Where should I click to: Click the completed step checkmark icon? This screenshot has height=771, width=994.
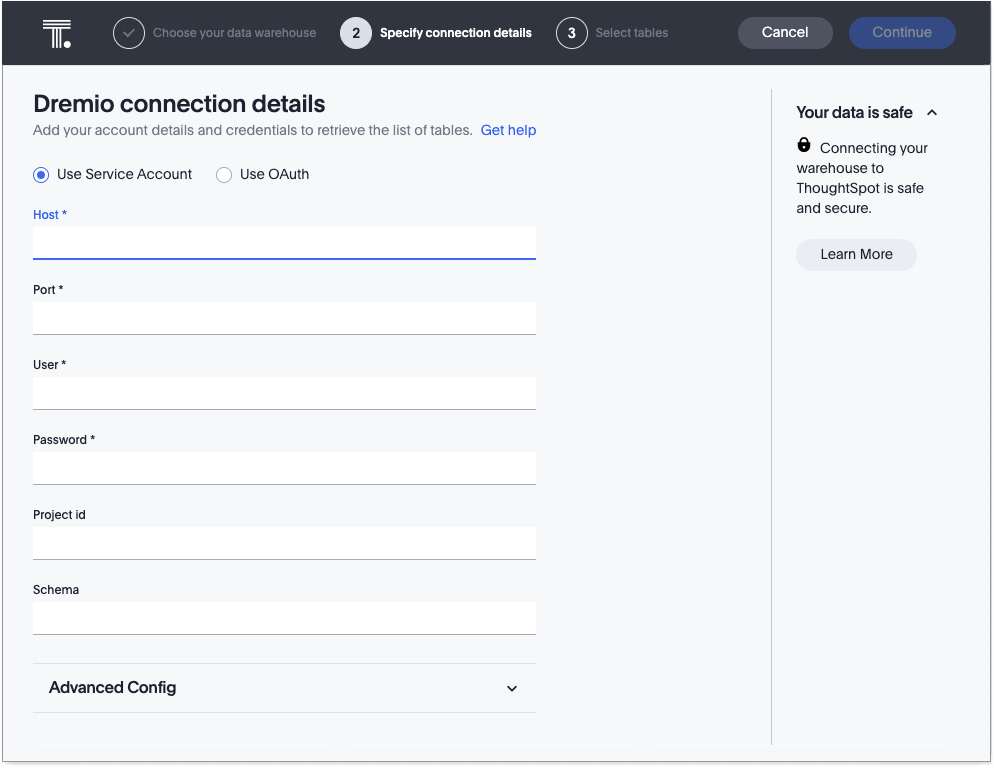coord(128,33)
